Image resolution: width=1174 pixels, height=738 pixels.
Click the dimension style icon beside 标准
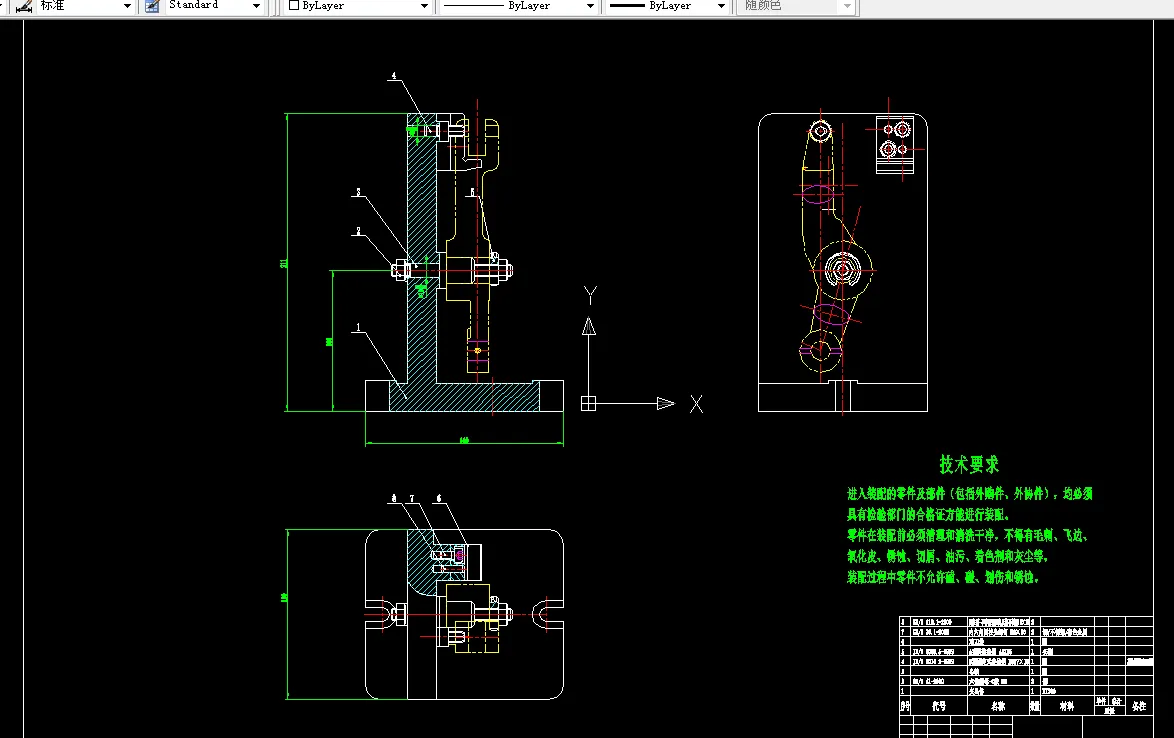tap(24, 6)
